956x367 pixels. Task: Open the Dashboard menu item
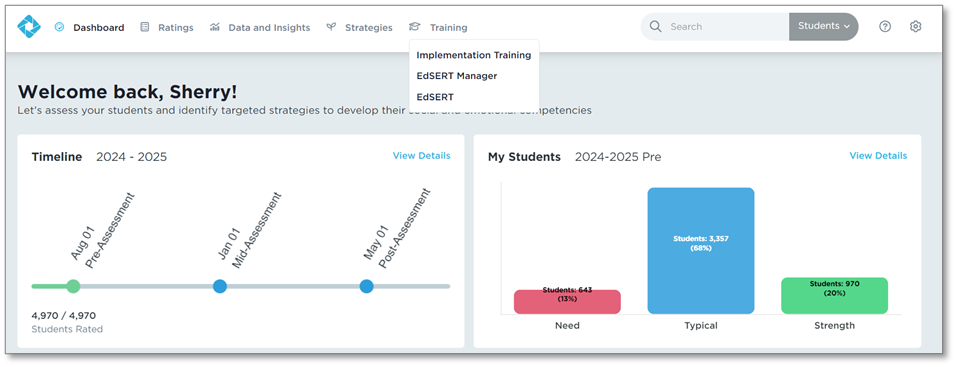(99, 27)
